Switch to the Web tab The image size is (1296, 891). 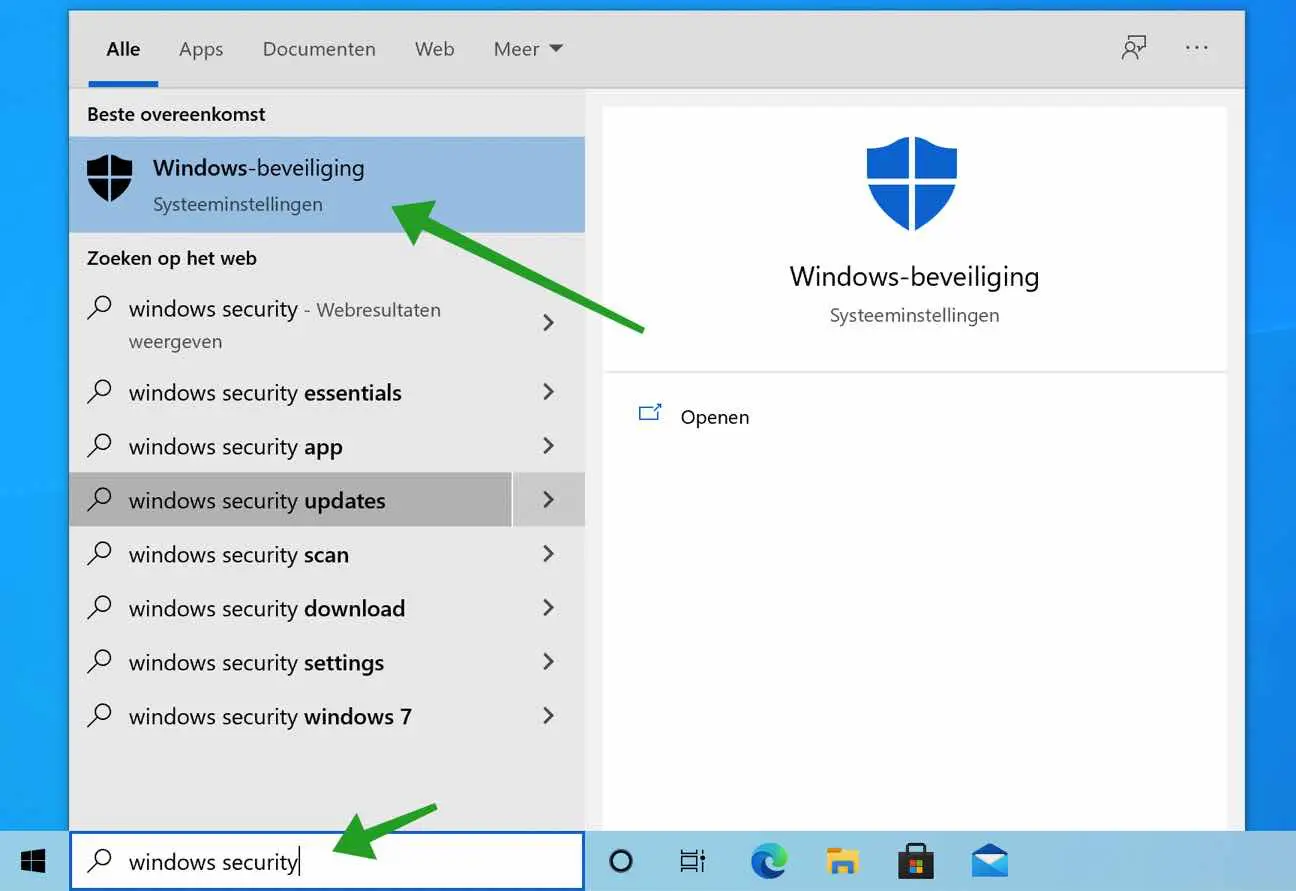coord(435,49)
